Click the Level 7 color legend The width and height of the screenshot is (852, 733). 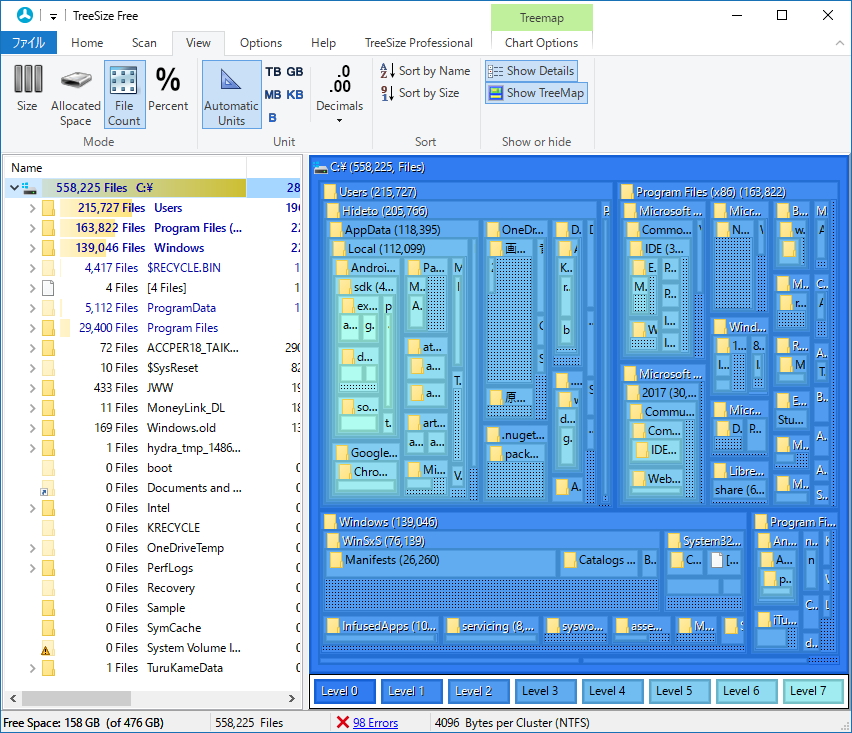tap(813, 691)
